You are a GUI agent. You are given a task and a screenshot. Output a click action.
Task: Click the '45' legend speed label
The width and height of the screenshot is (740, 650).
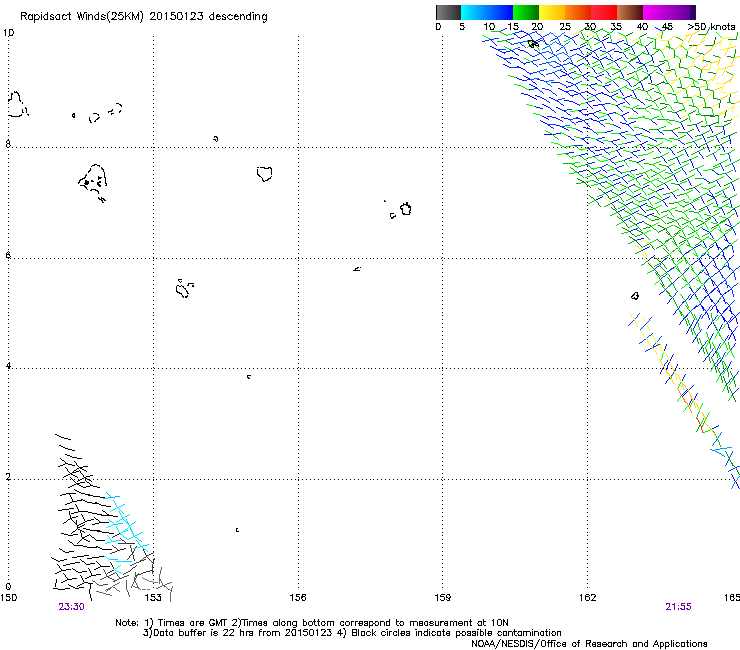pyautogui.click(x=667, y=27)
